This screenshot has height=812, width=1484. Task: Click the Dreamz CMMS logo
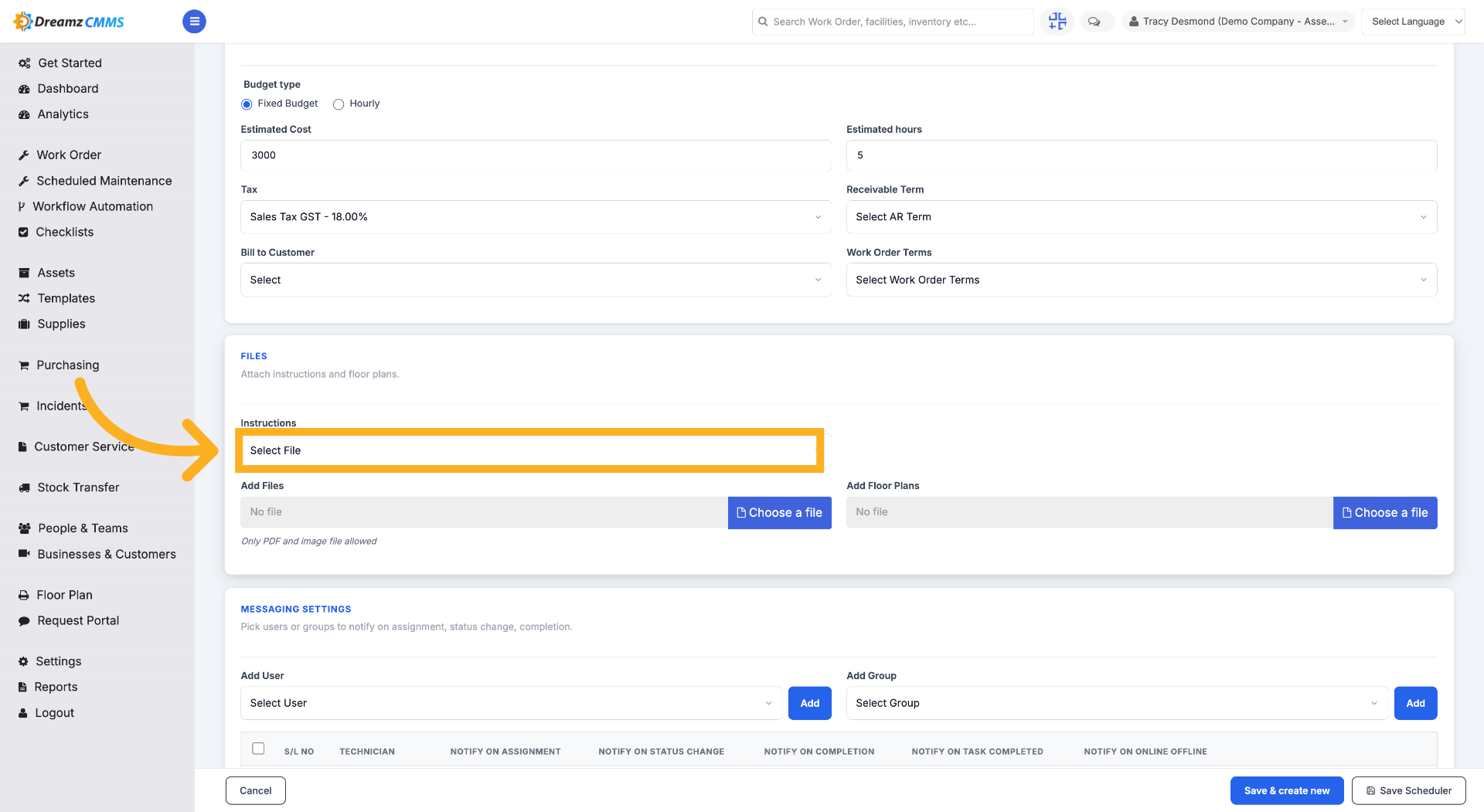coord(70,22)
